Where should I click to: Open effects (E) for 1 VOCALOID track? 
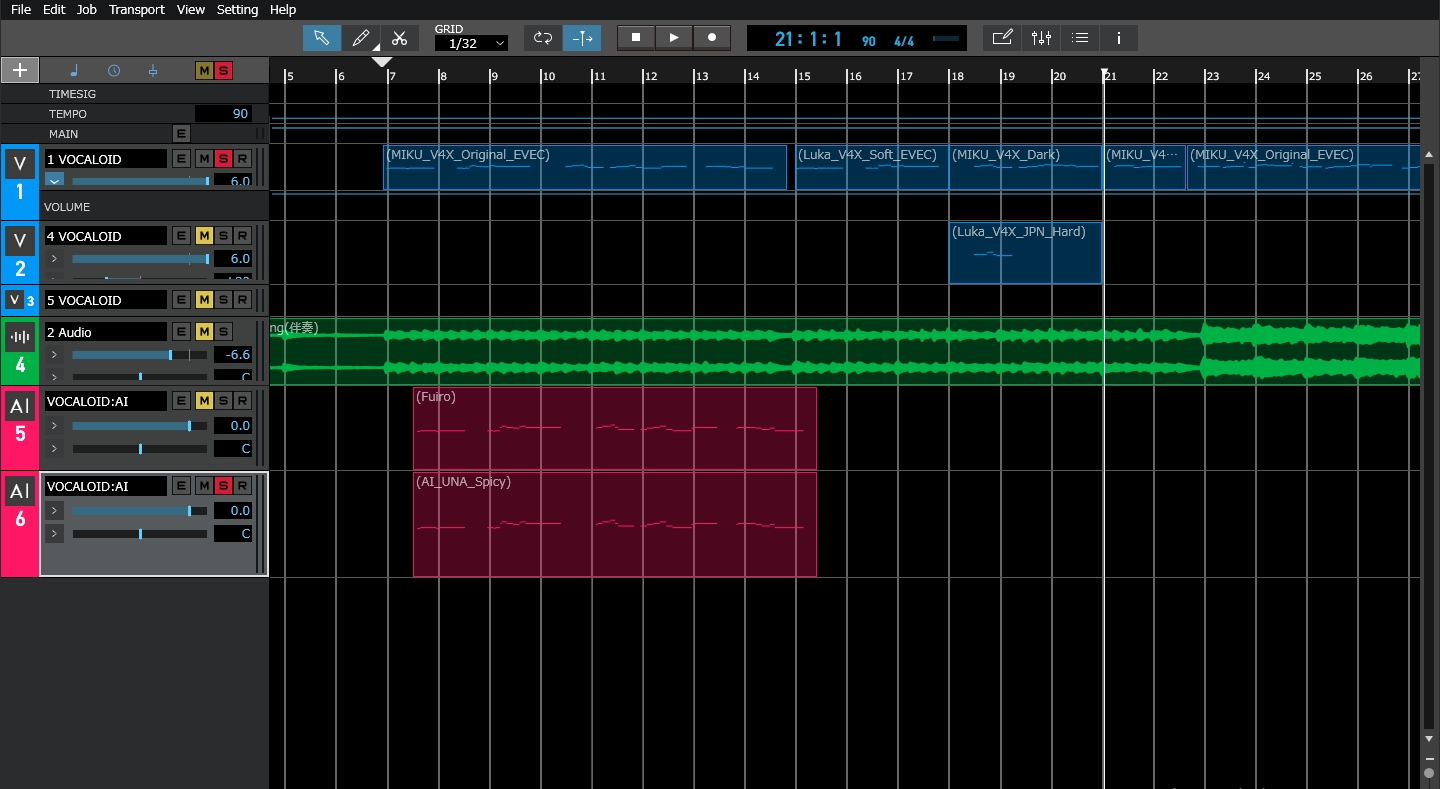(x=181, y=159)
